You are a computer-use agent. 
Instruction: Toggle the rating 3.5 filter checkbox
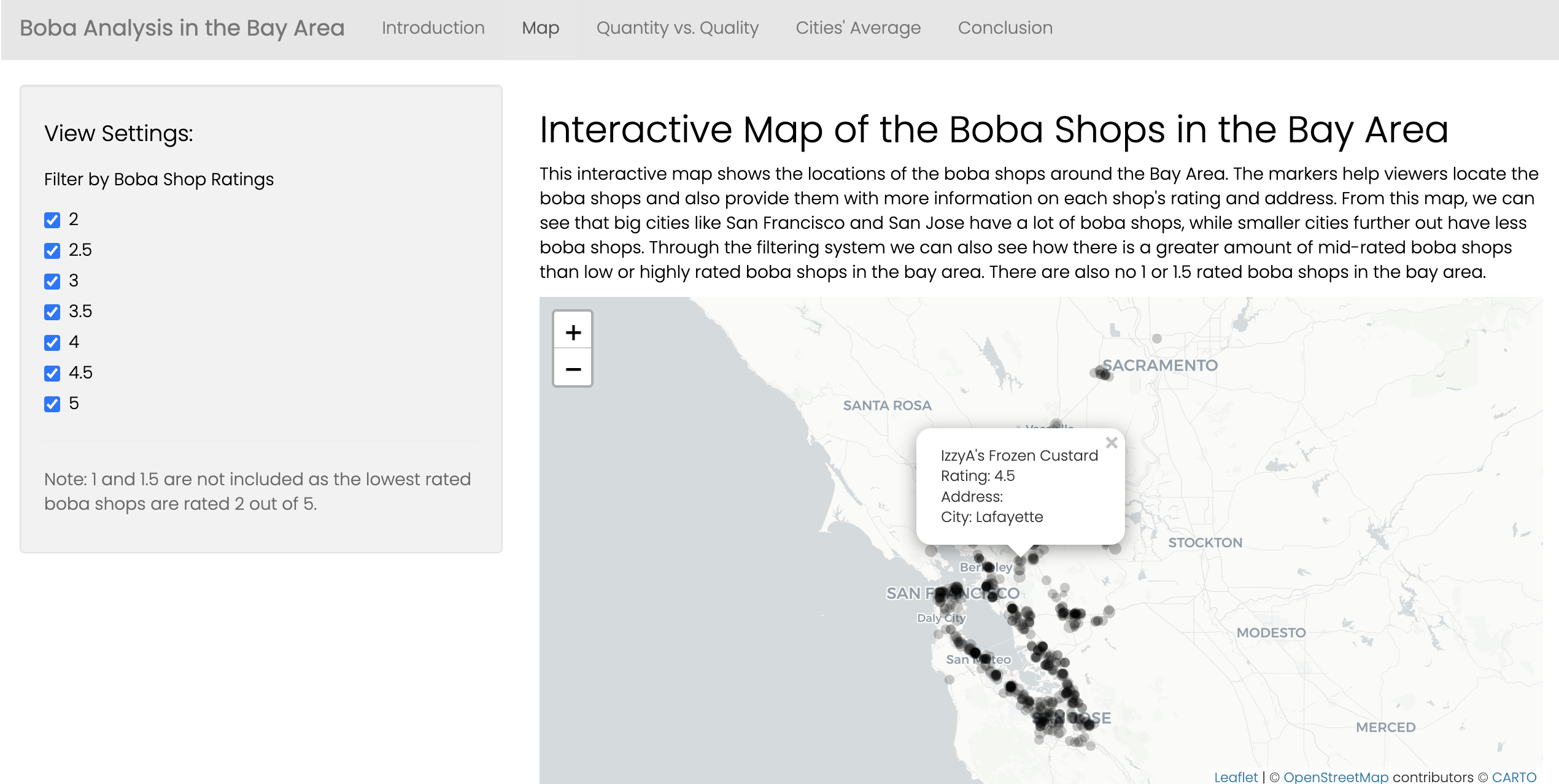(x=52, y=312)
